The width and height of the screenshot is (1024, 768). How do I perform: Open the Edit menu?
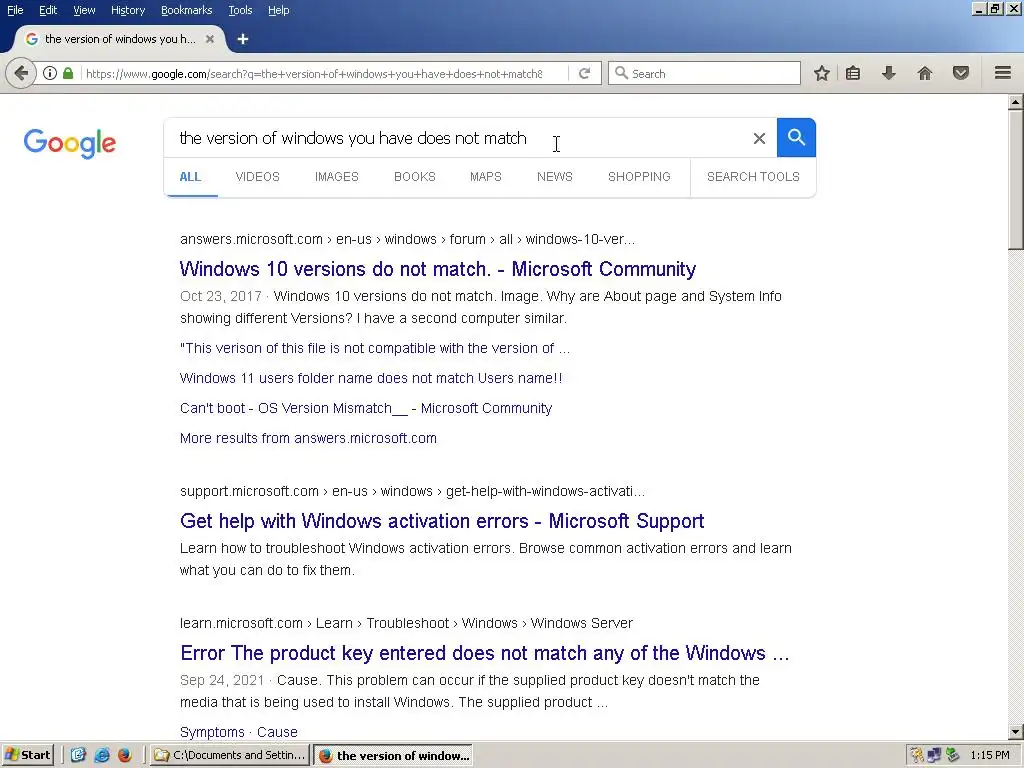pos(48,10)
